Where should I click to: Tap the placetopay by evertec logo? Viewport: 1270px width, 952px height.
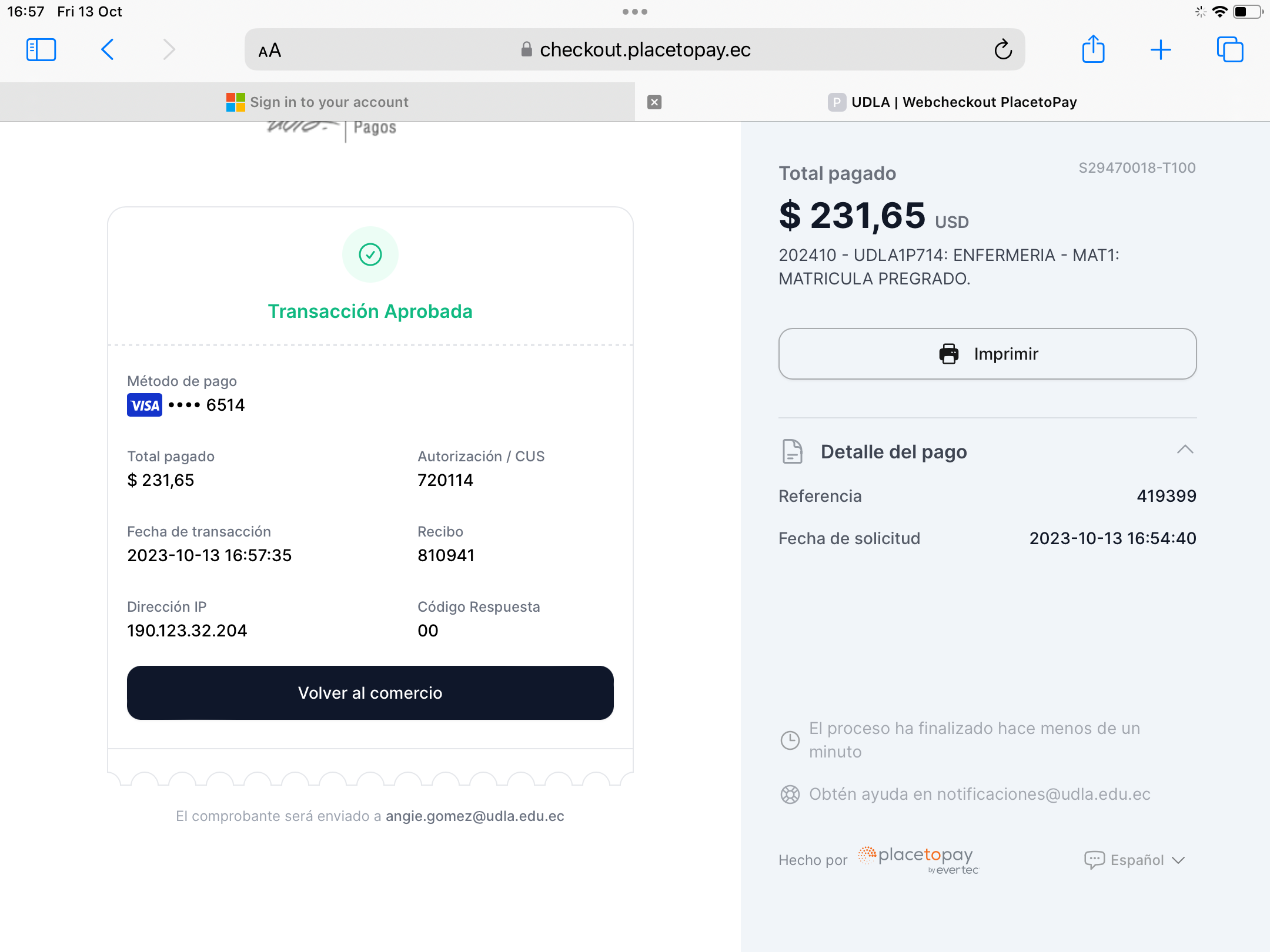point(918,860)
